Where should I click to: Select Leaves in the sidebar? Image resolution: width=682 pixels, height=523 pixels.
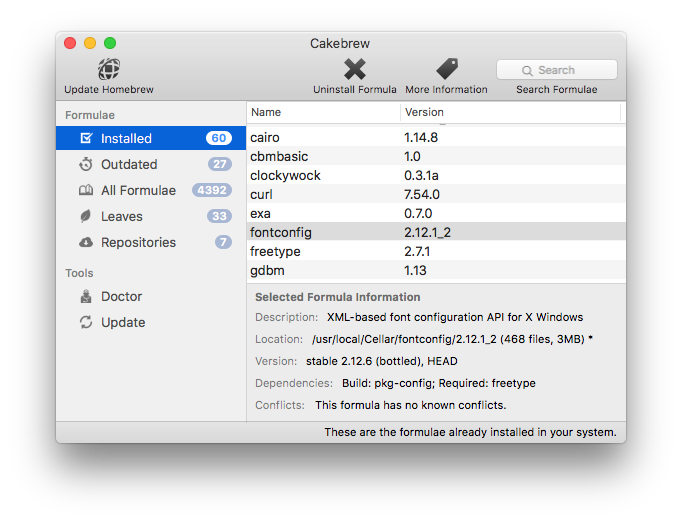coord(151,216)
